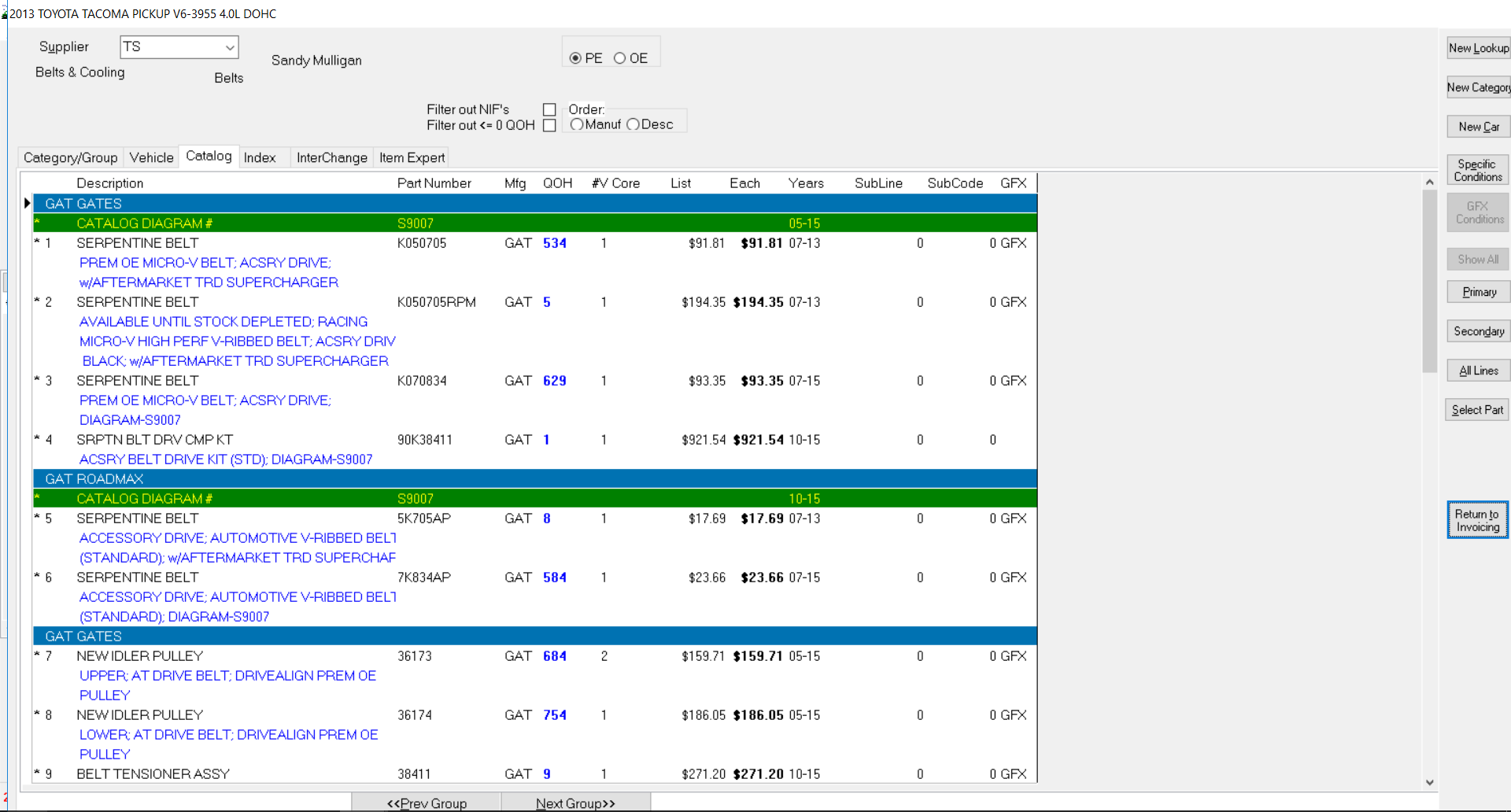
Task: Enable the Filter out NIF's checkbox
Action: click(549, 110)
